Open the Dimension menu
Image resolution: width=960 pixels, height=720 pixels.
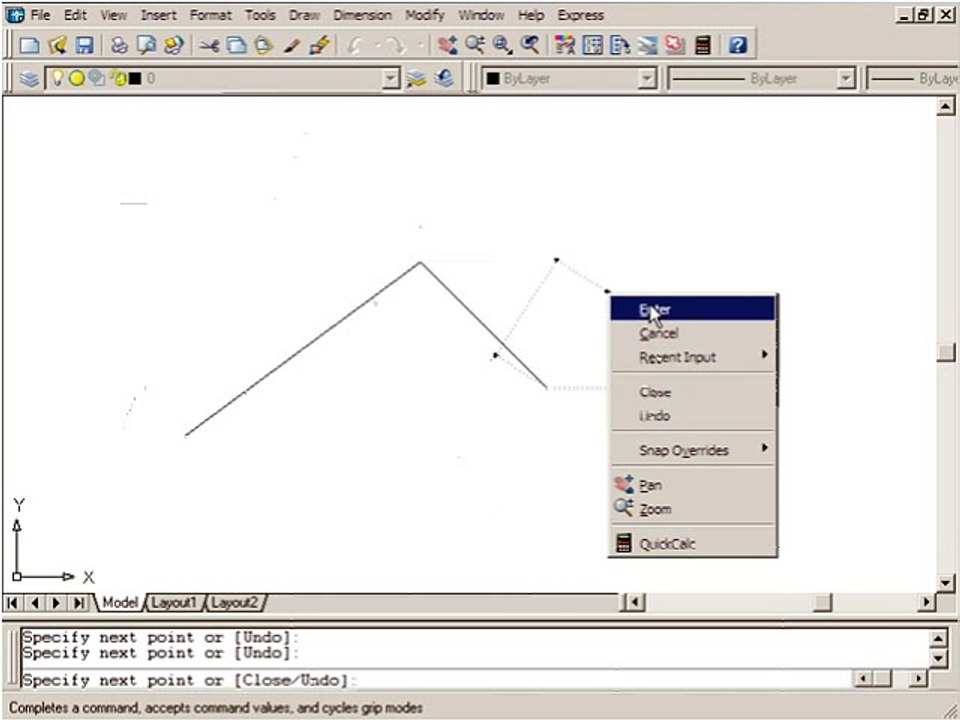362,15
